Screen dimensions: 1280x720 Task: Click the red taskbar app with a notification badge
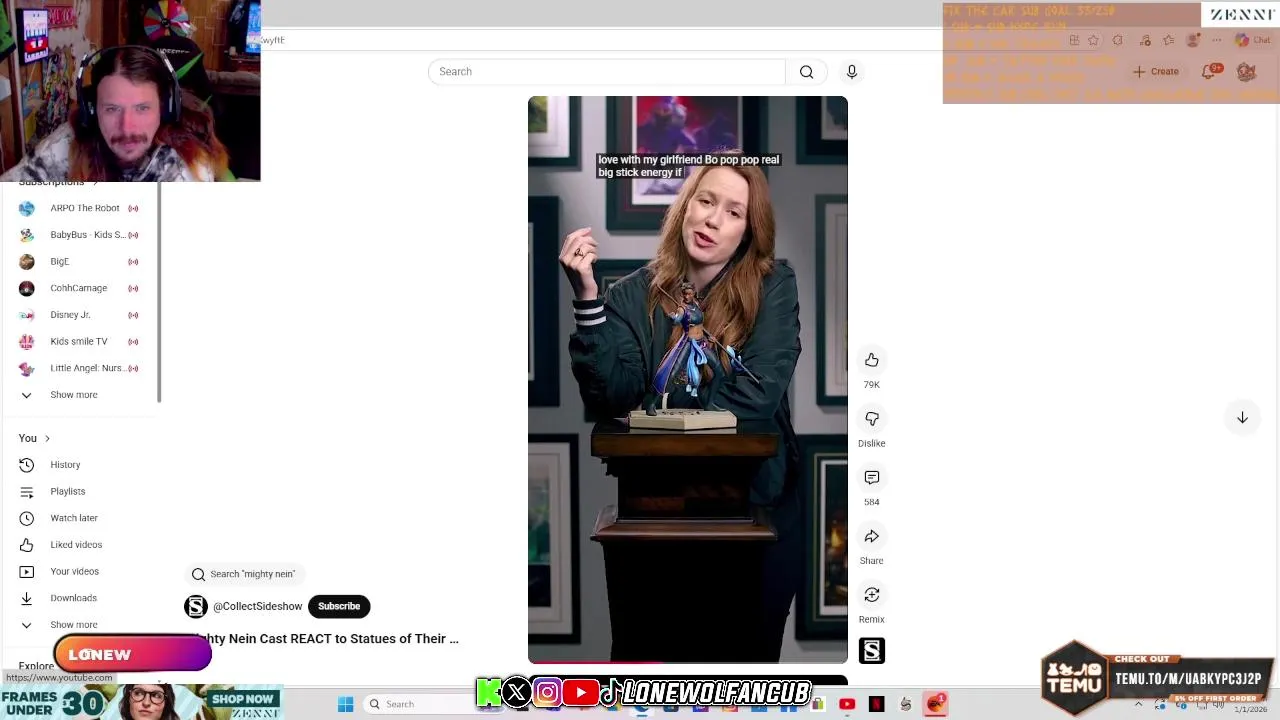coord(936,704)
